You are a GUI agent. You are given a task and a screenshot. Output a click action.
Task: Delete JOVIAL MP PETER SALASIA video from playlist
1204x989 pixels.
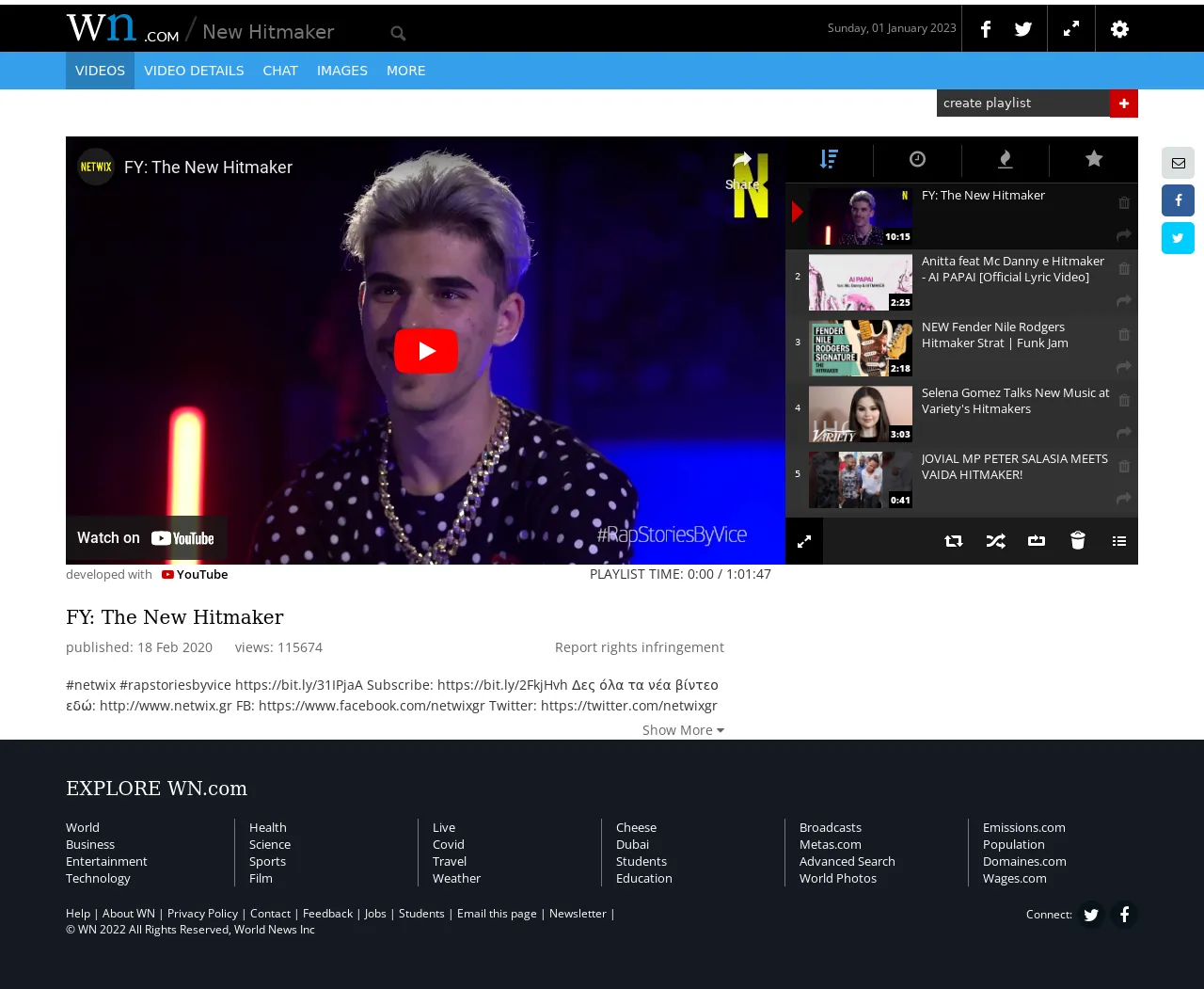coord(1124,466)
